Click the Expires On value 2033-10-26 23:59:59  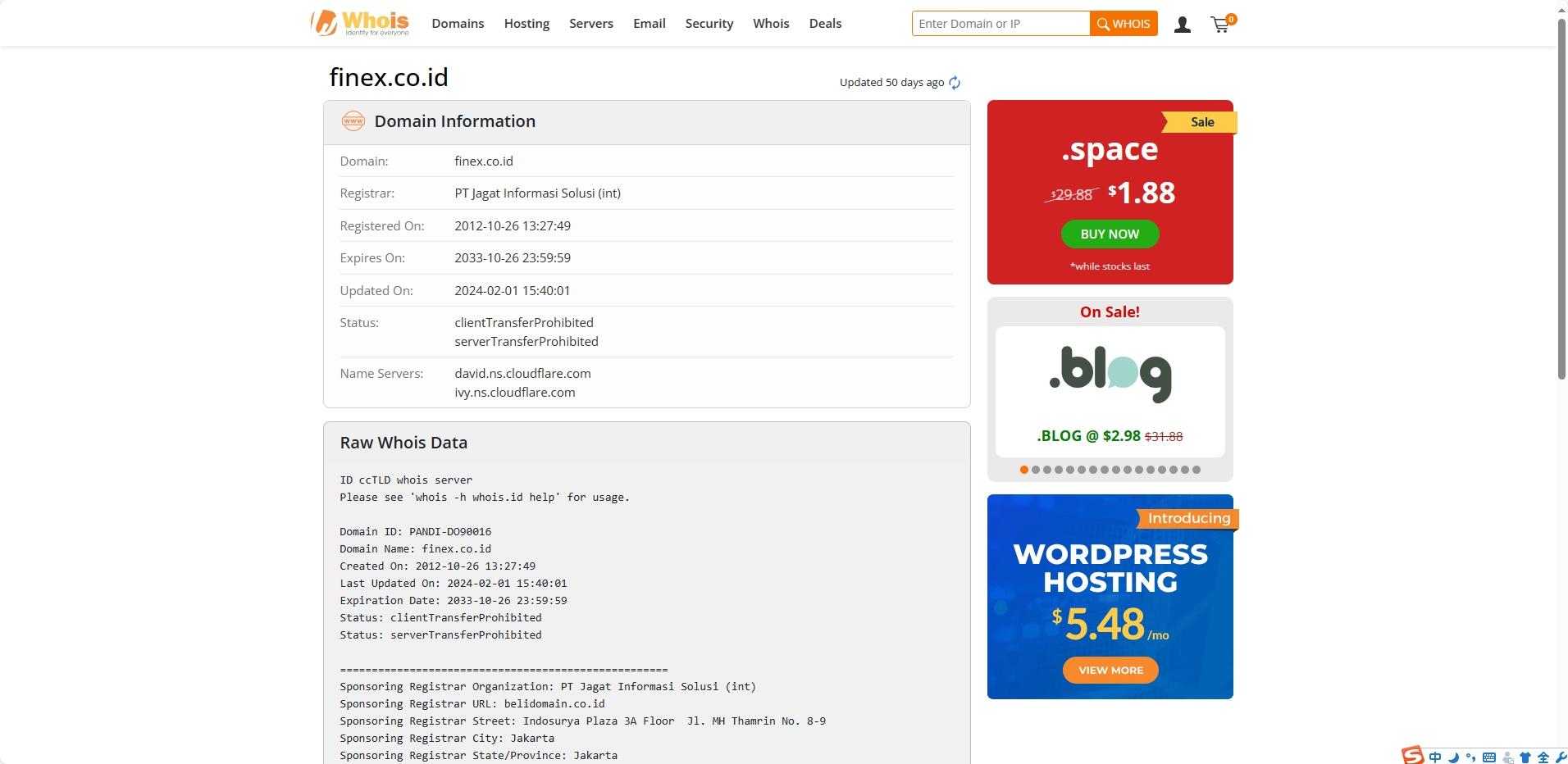tap(513, 258)
